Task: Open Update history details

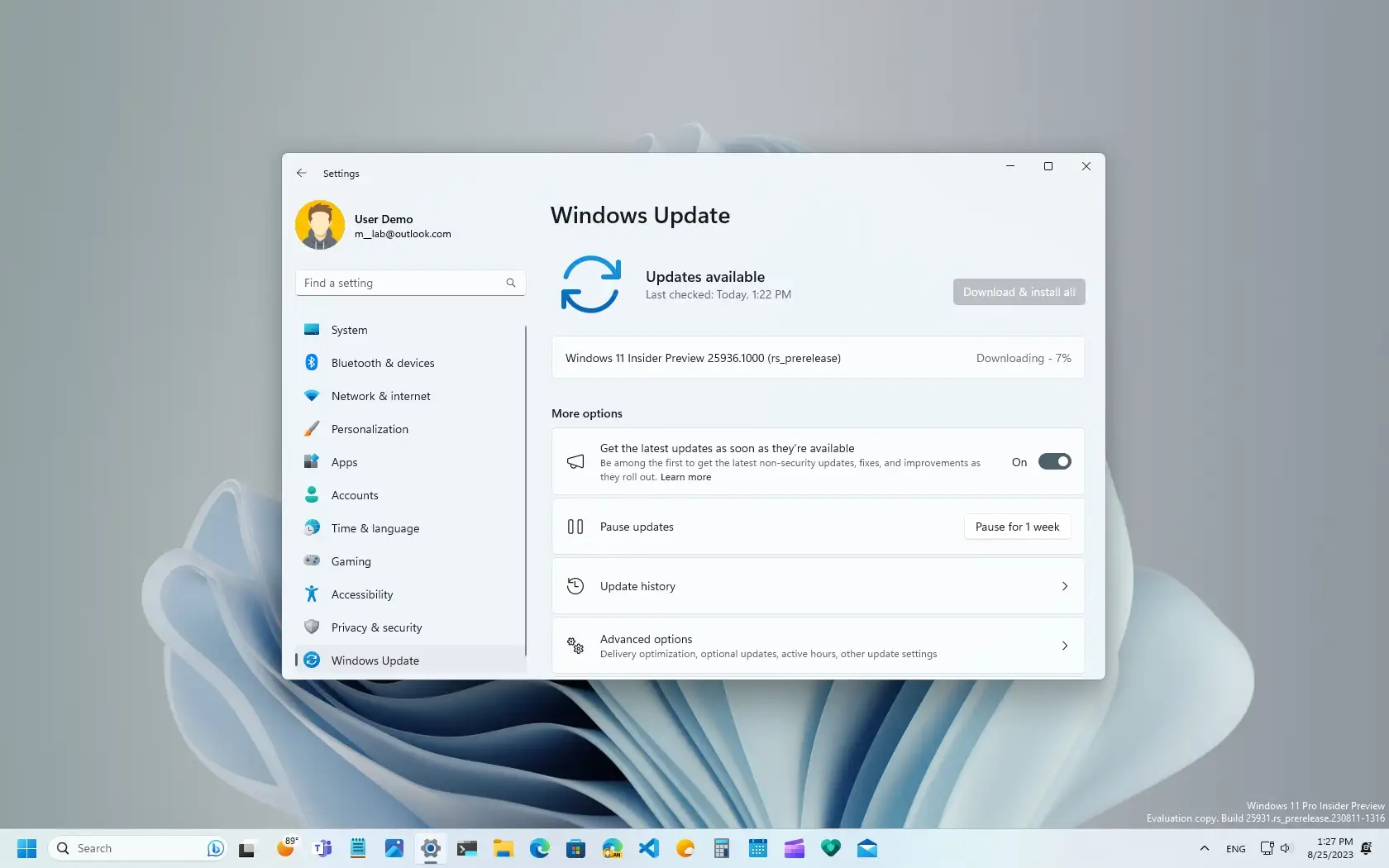Action: pyautogui.click(x=817, y=586)
